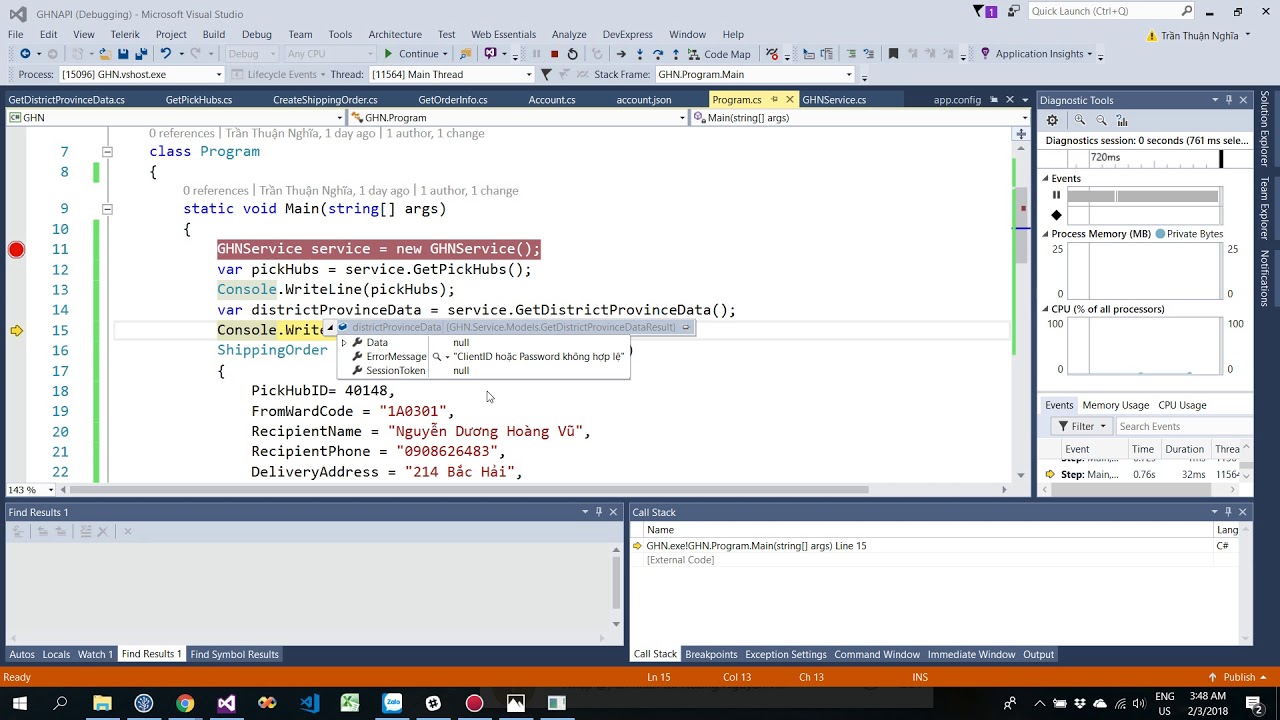Open the Immediate Window tab
Image resolution: width=1280 pixels, height=720 pixels.
[971, 655]
